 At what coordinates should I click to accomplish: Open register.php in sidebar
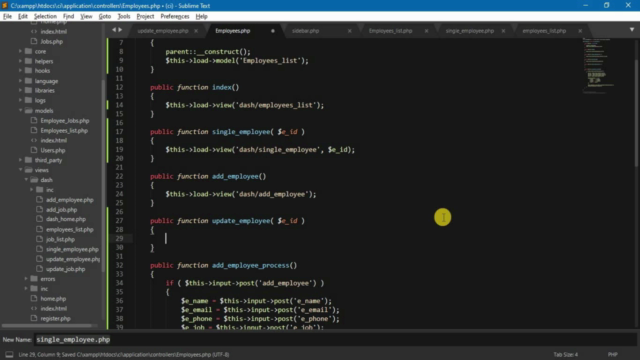55,319
